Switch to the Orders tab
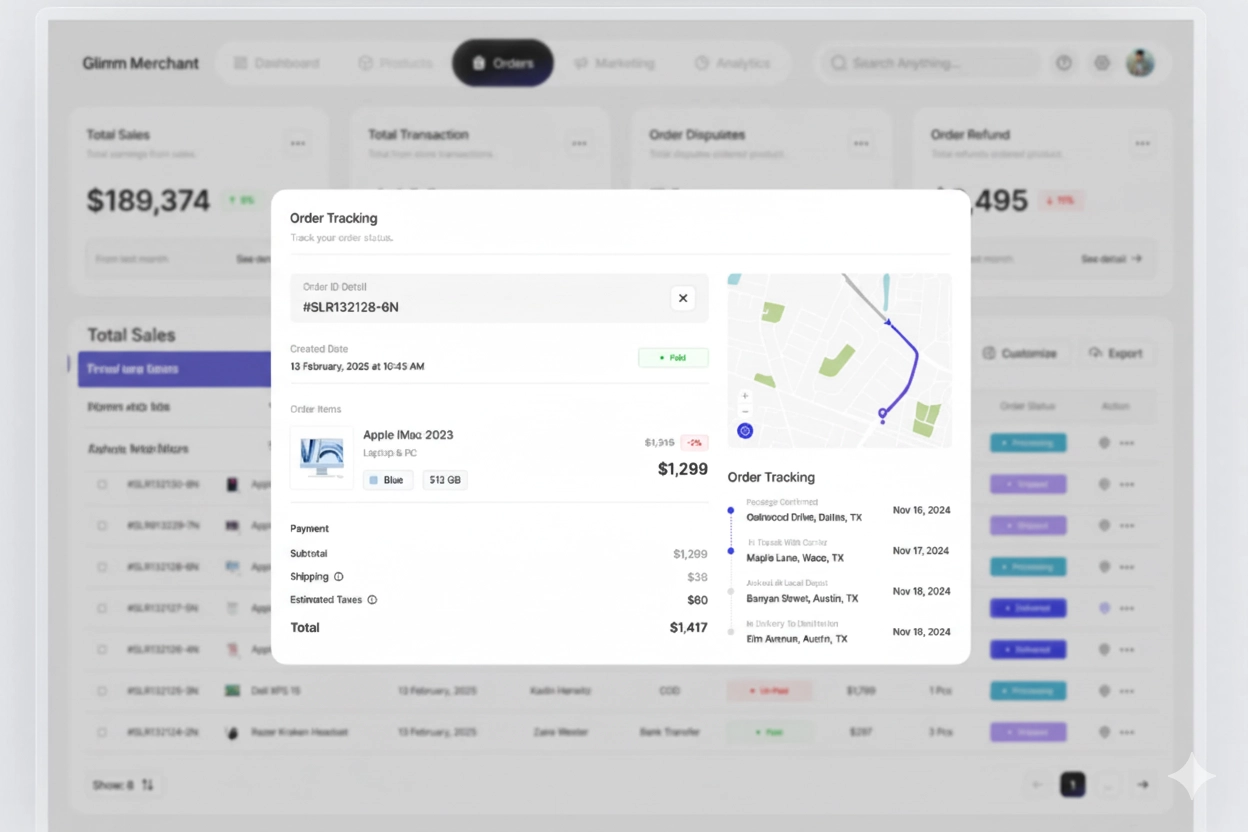The height and width of the screenshot is (832, 1248). coord(503,63)
